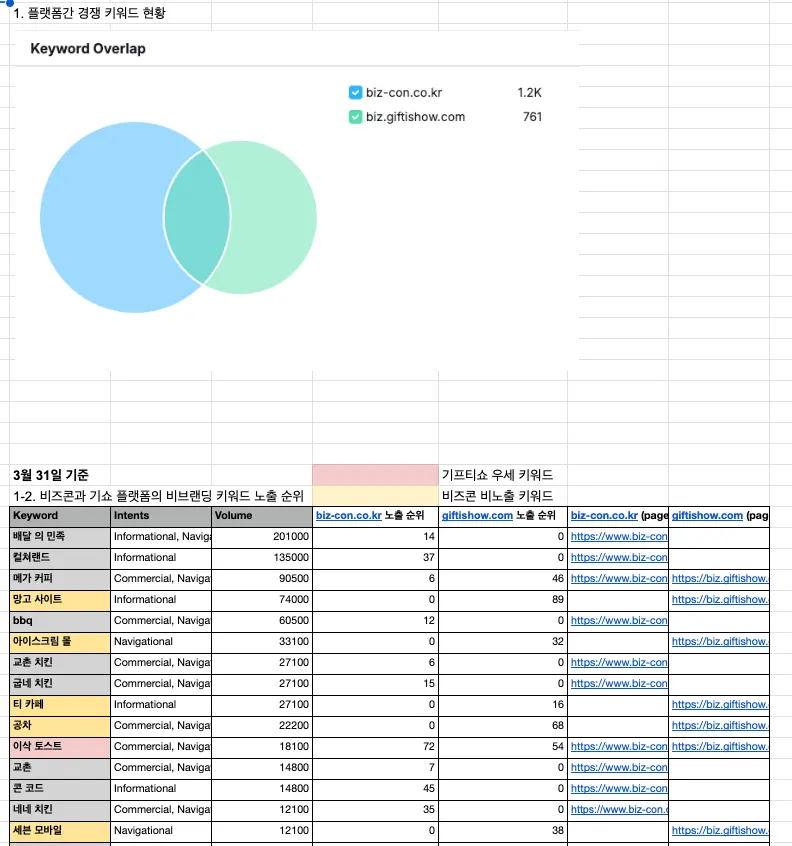The image size is (792, 846).
Task: Toggle the biz.giftishow.com legend checkbox
Action: [355, 117]
